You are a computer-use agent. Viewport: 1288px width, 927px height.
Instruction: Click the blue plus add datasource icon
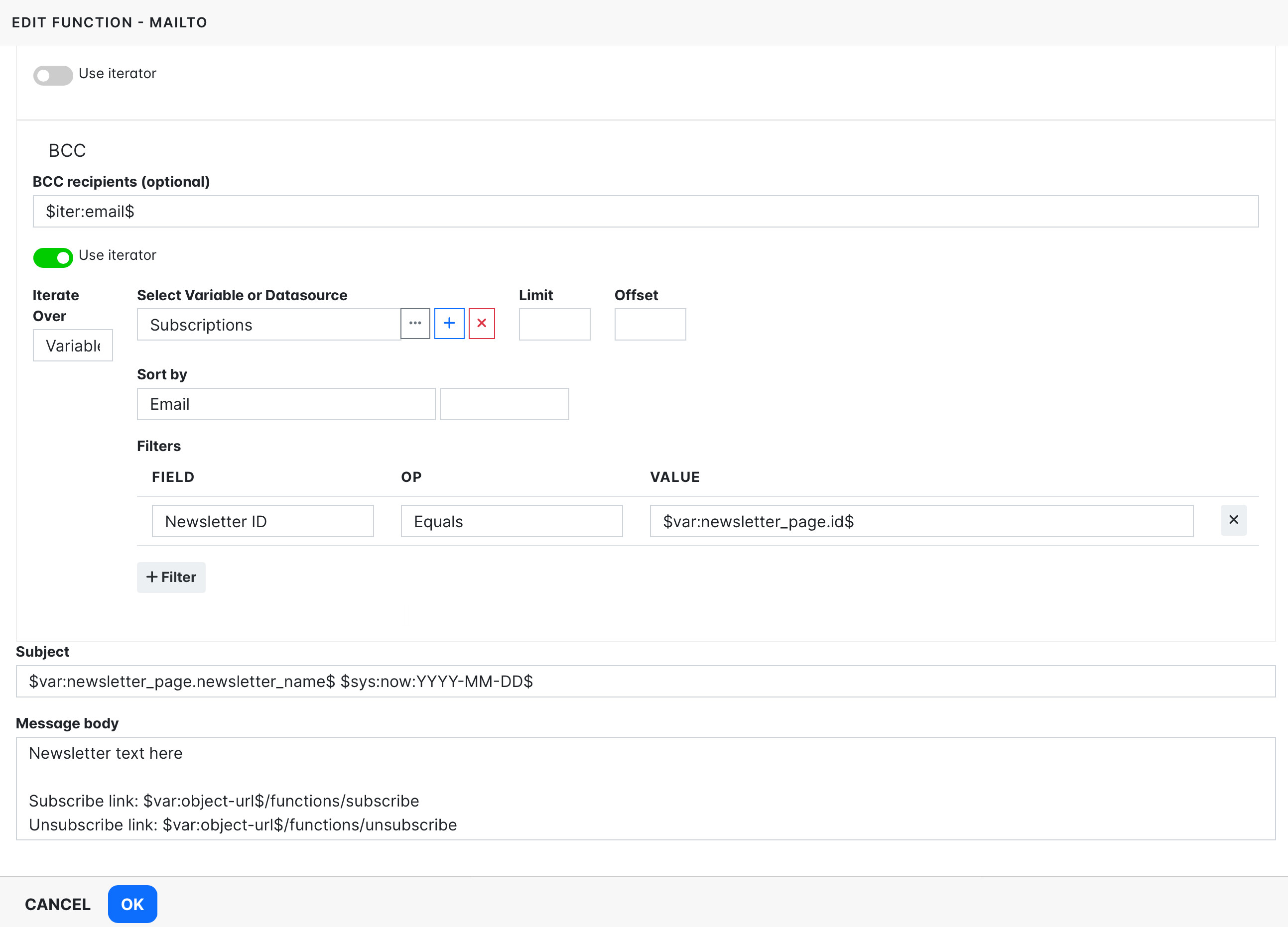pyautogui.click(x=449, y=324)
